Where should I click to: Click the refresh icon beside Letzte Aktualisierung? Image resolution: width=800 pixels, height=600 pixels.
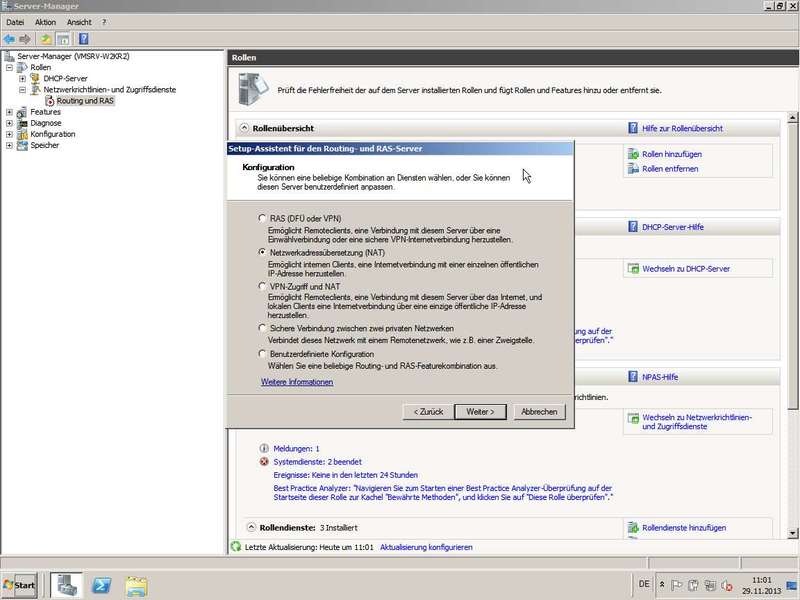236,546
